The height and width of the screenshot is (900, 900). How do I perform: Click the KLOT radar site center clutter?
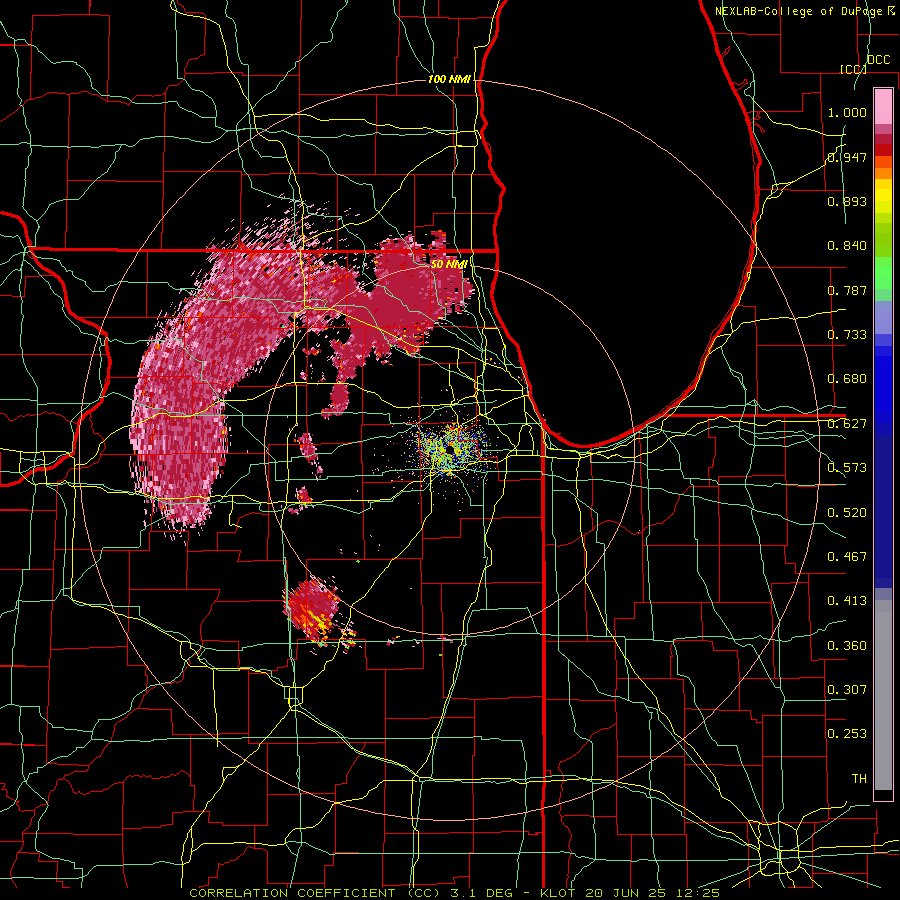(x=451, y=449)
